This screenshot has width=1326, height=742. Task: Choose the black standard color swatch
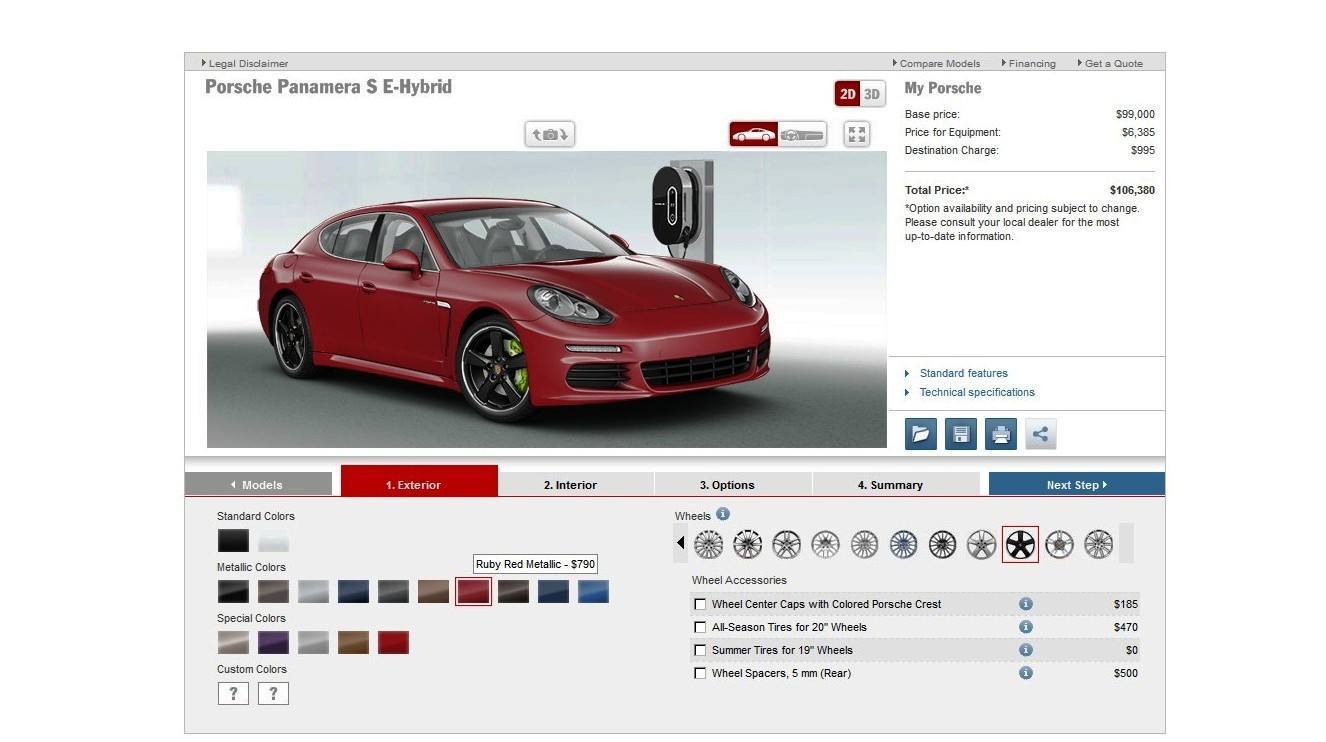[233, 541]
